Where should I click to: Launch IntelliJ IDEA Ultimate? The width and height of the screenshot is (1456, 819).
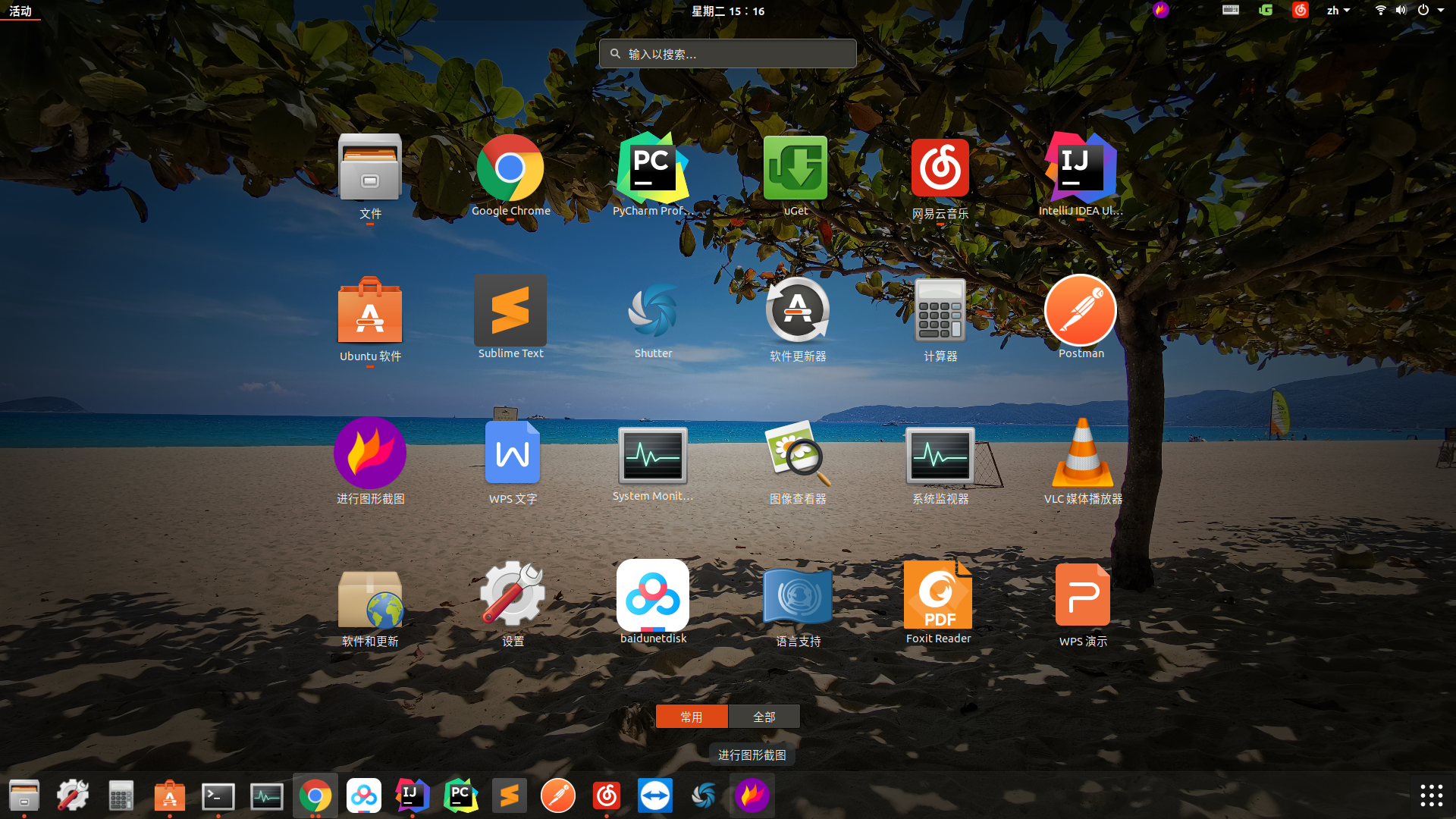(x=1081, y=168)
